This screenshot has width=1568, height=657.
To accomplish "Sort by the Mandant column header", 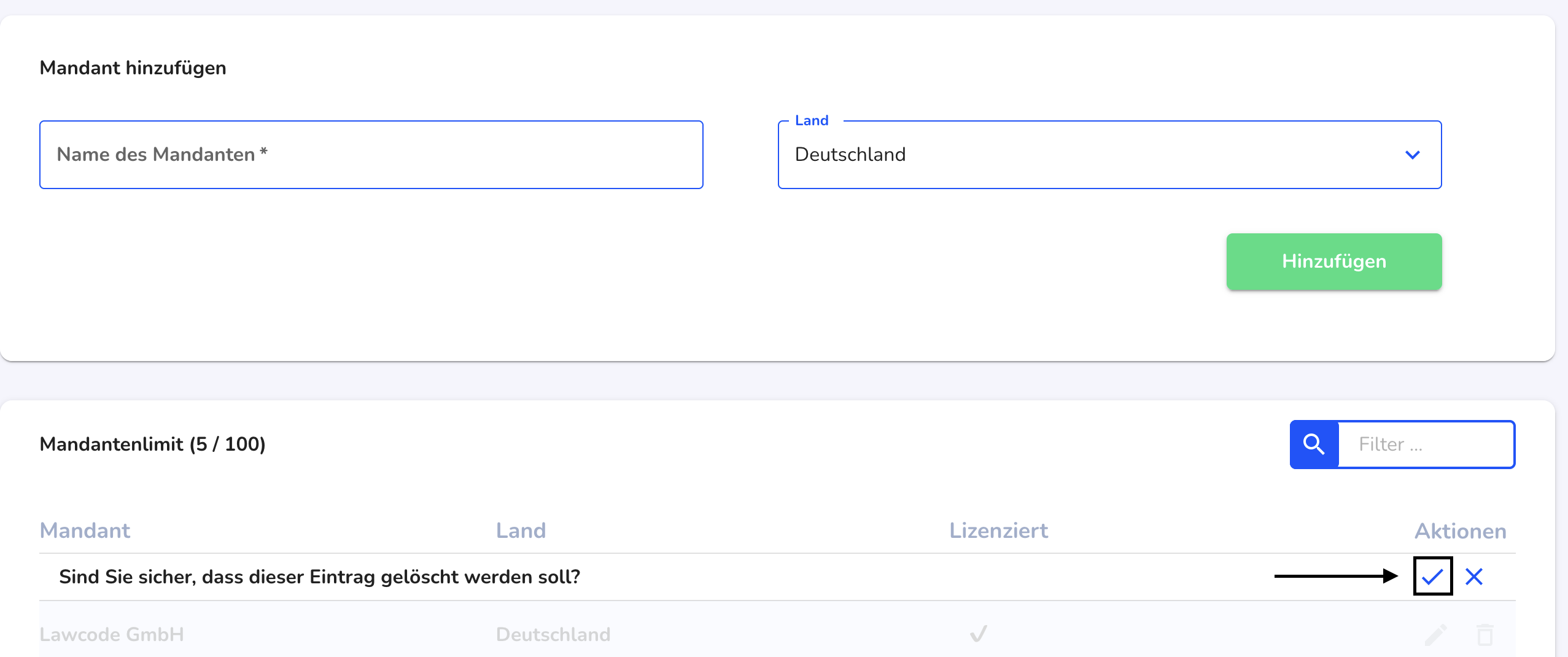I will (x=85, y=531).
